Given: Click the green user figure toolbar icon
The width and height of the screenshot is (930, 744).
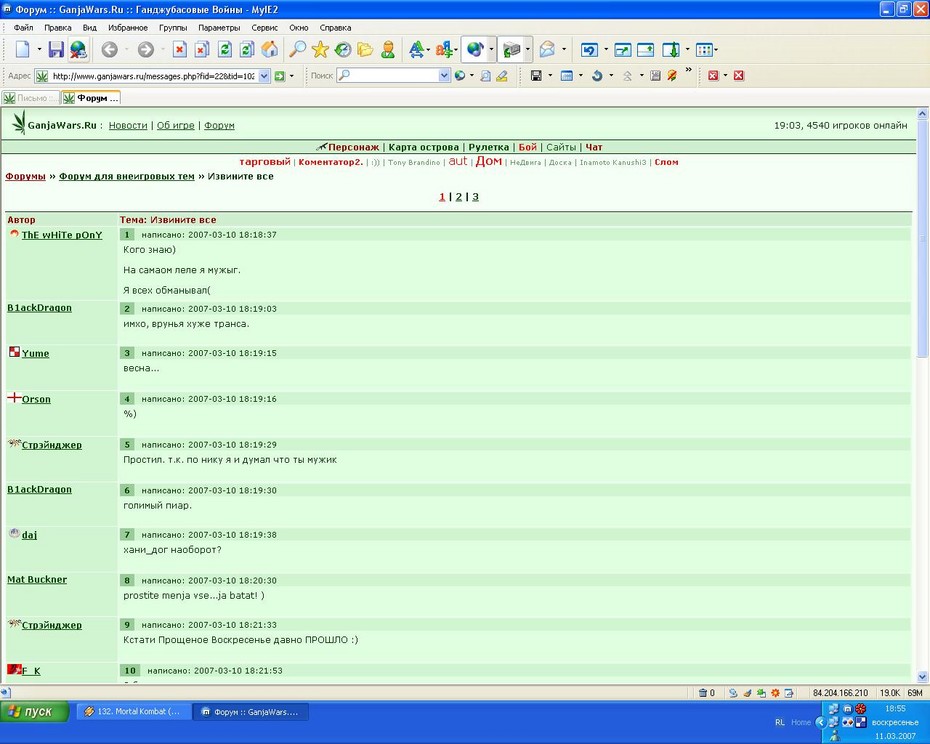Looking at the screenshot, I should [x=388, y=50].
